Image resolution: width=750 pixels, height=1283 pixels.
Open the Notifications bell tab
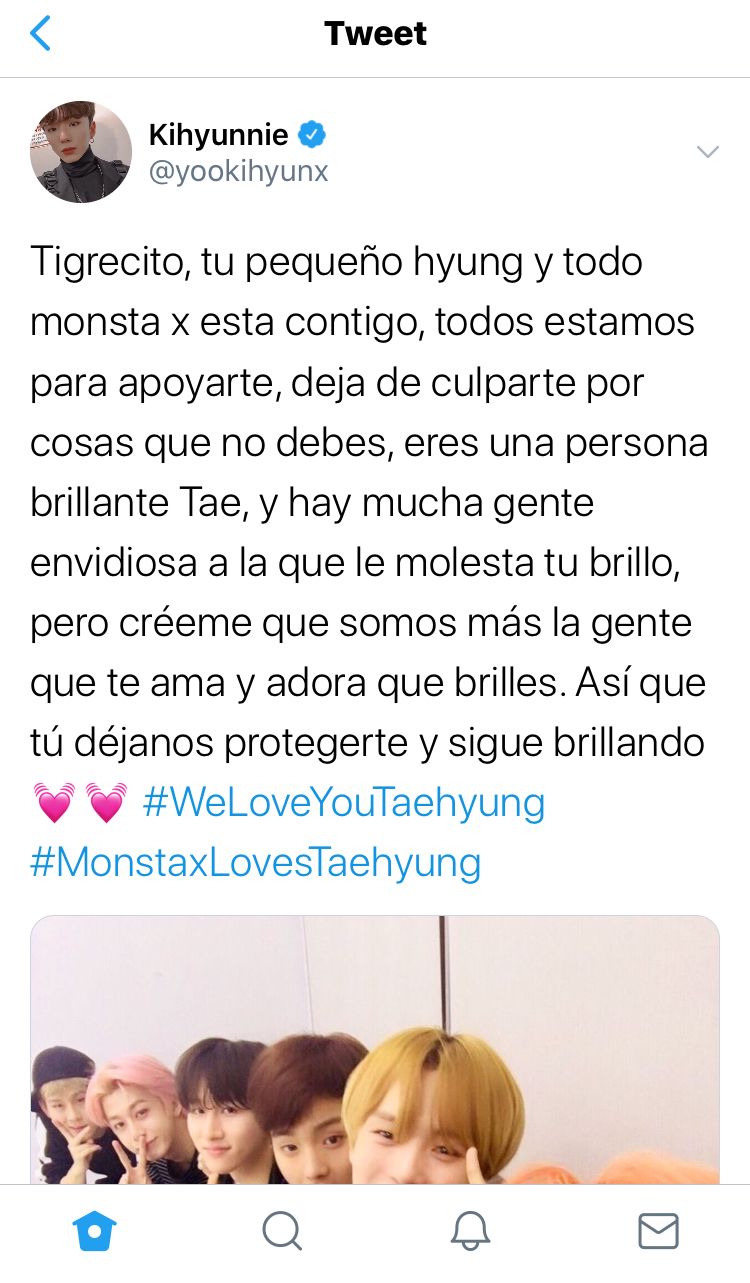[470, 1231]
